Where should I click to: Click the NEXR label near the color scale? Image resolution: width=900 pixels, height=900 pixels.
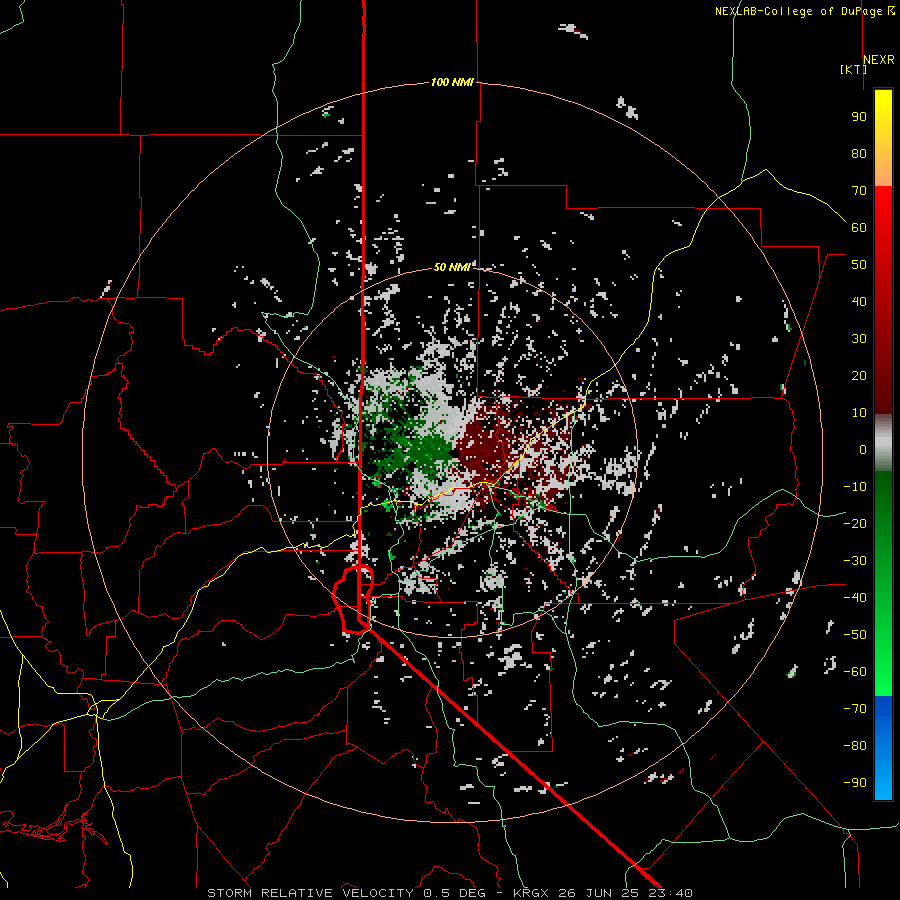click(879, 59)
